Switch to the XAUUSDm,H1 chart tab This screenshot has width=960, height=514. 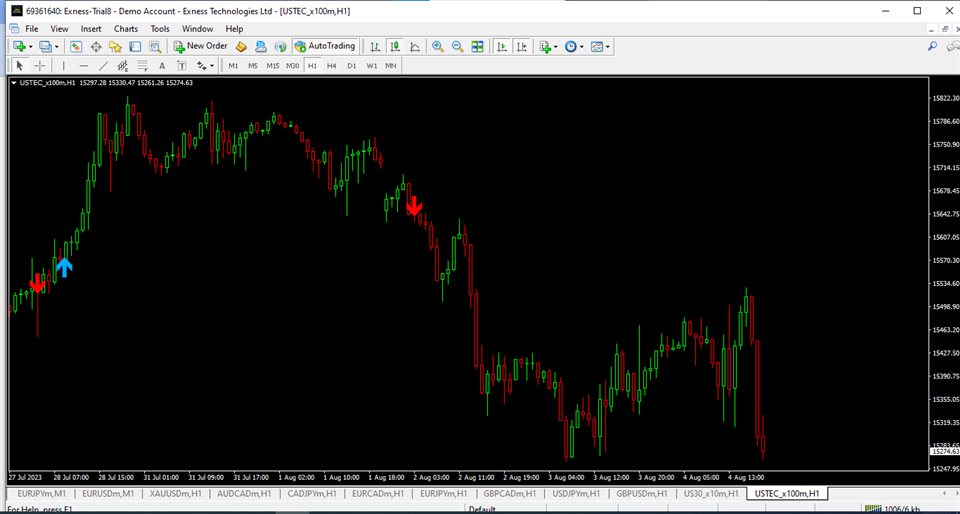point(176,493)
